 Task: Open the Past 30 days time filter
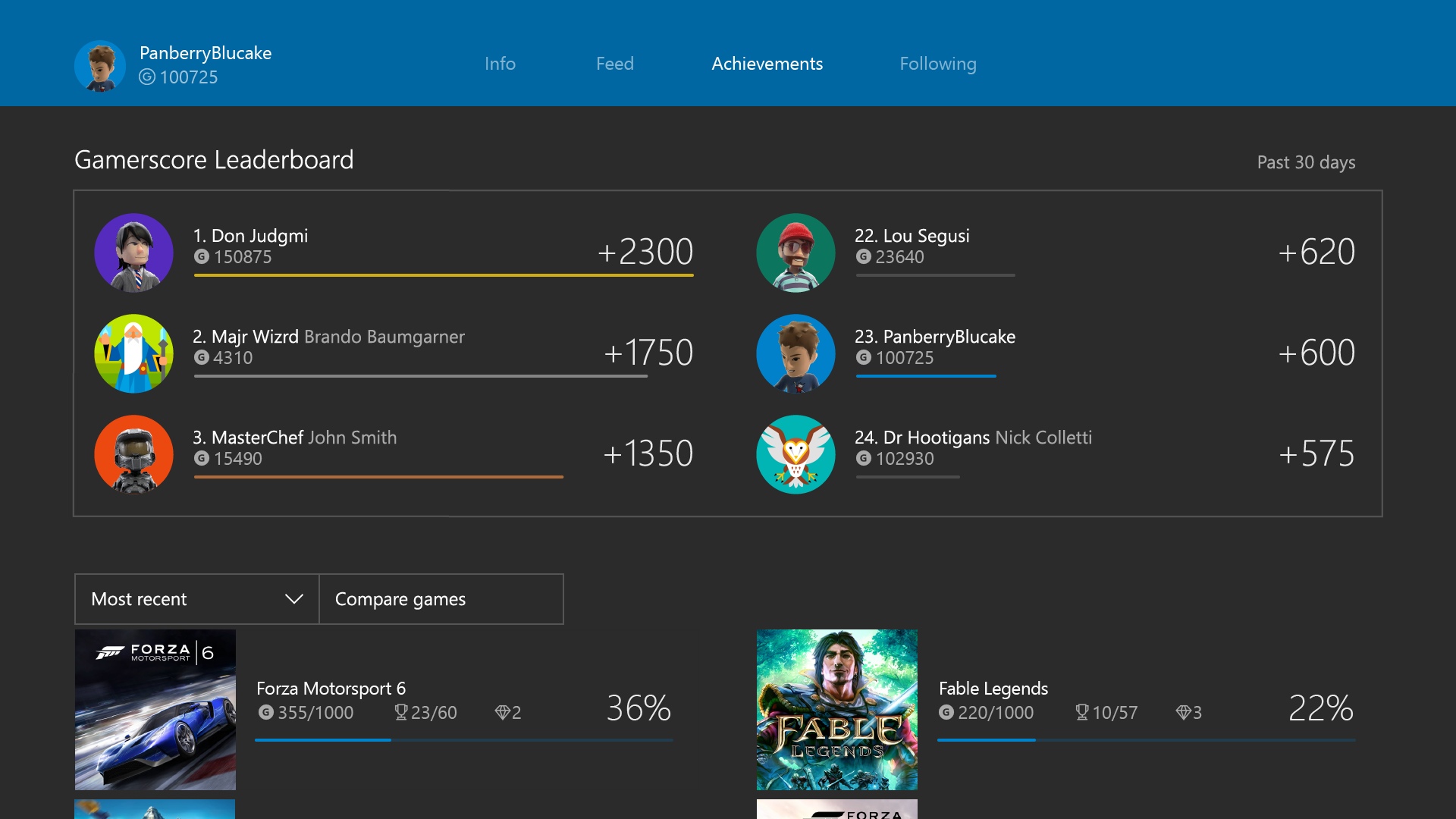point(1305,162)
